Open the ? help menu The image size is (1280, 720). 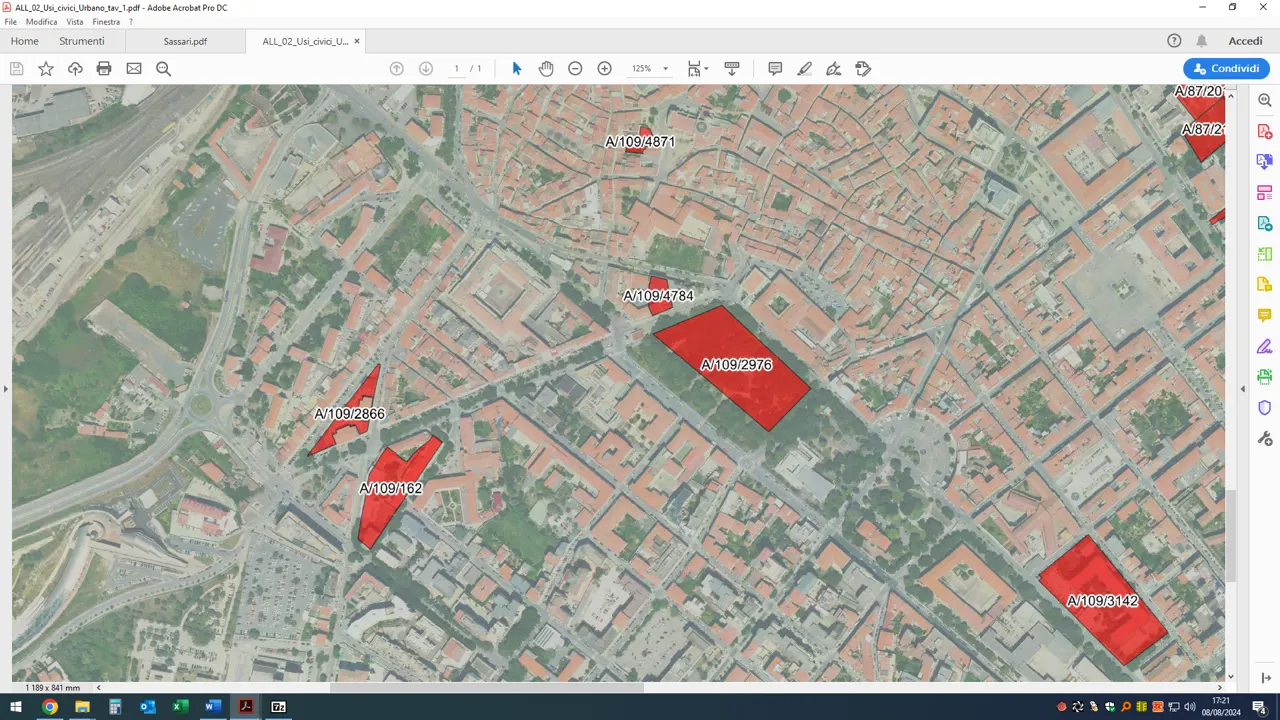(x=131, y=22)
